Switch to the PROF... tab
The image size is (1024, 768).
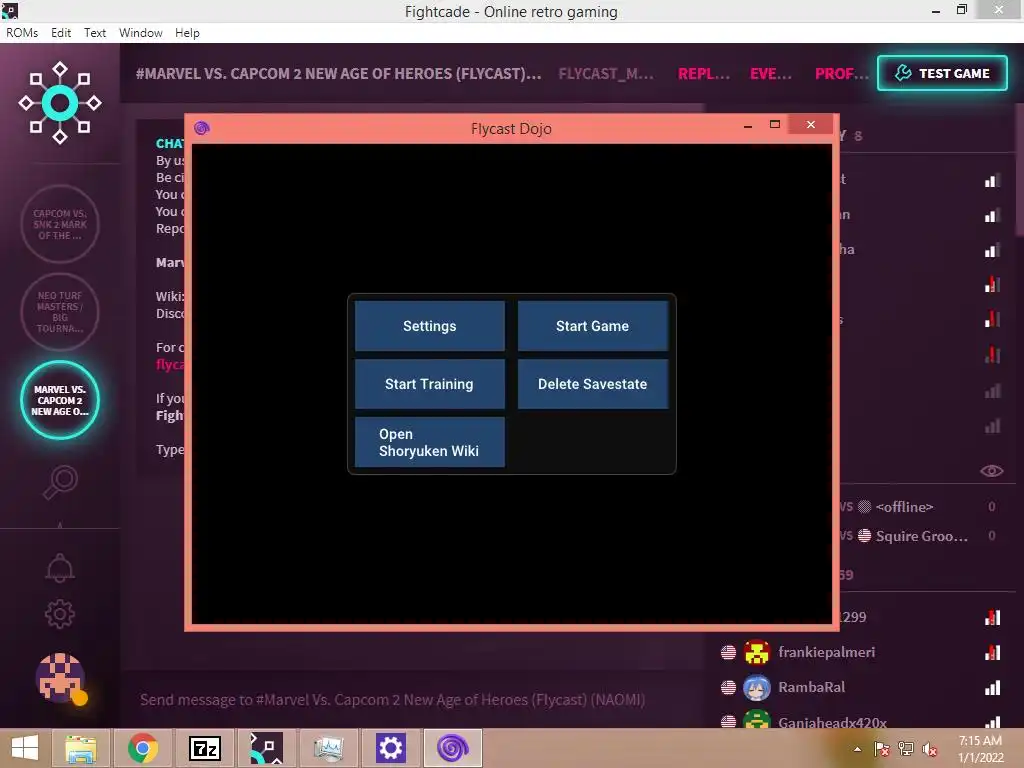pos(842,74)
